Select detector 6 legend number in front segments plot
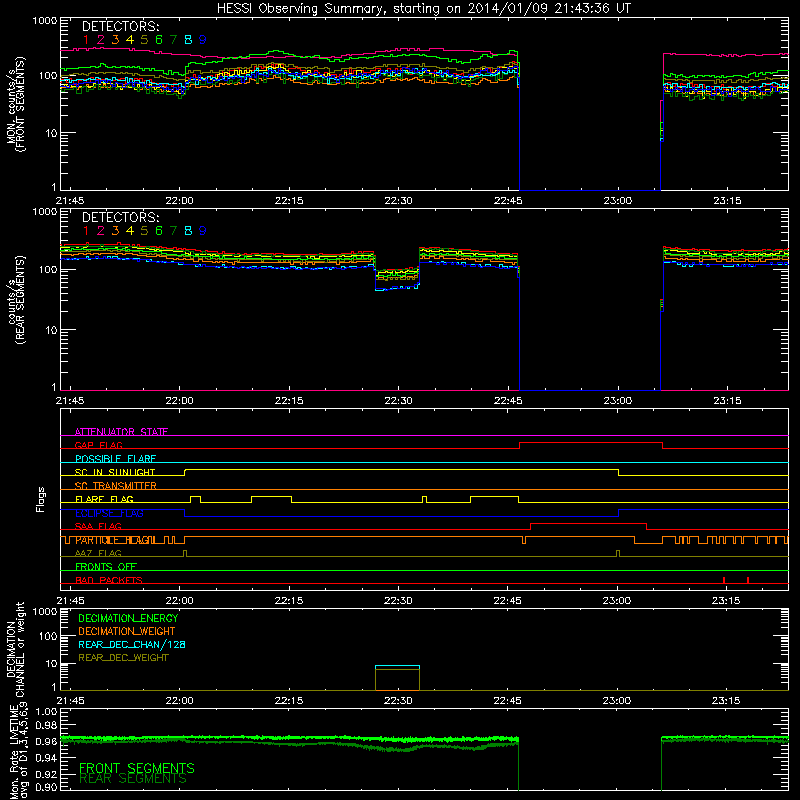 pyautogui.click(x=159, y=40)
